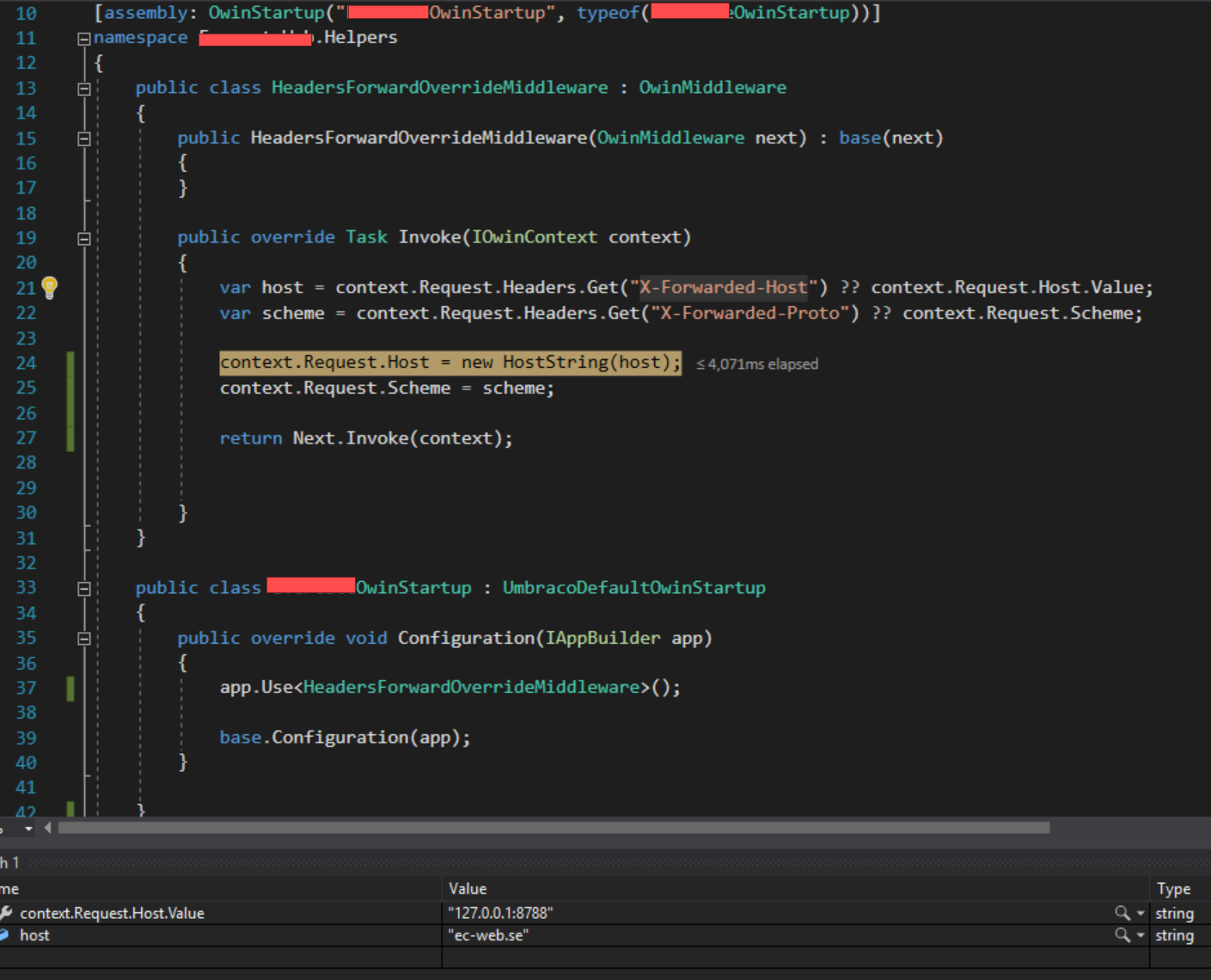The width and height of the screenshot is (1211, 980).
Task: Click the wrench icon beside context.Request.Host.Value
Action: (x=6, y=913)
